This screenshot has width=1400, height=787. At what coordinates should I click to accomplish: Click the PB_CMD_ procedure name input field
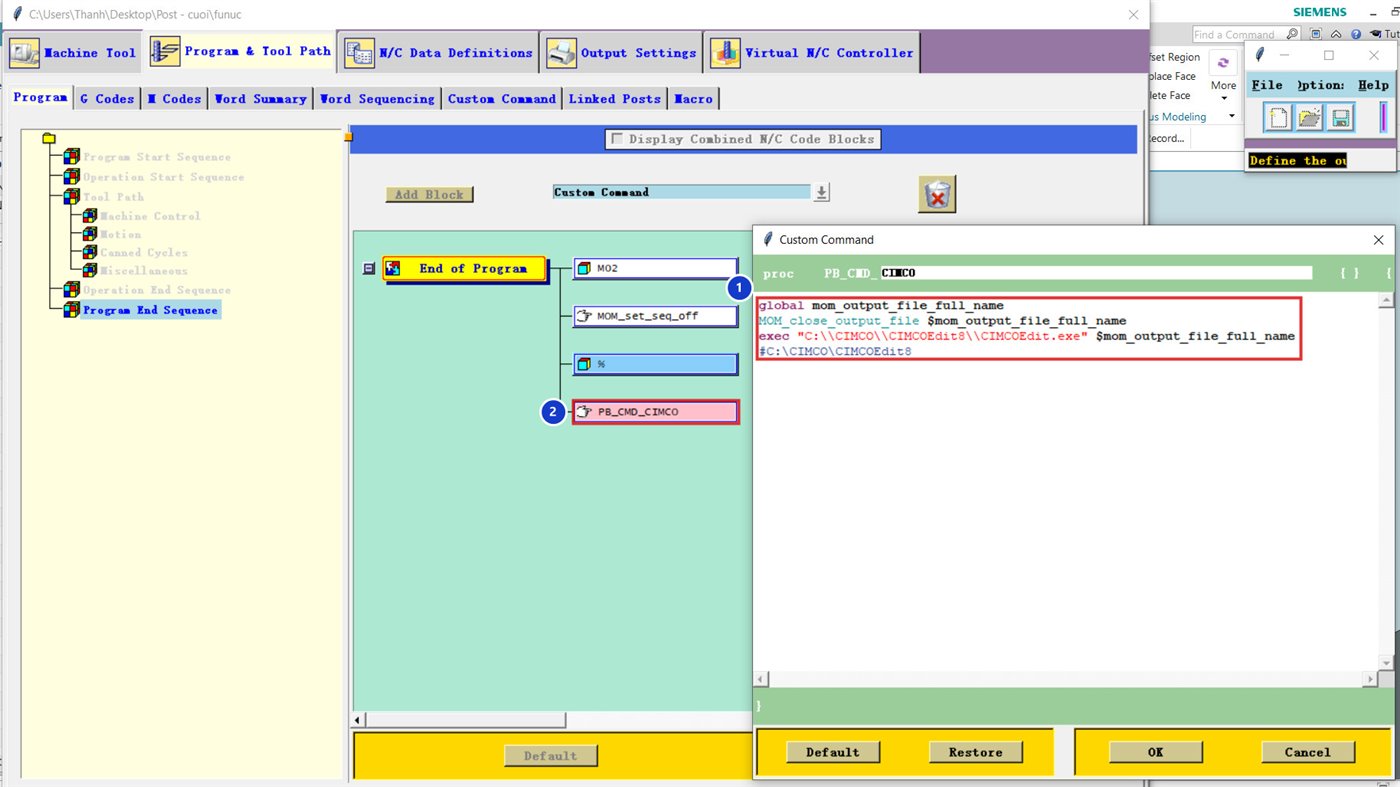point(1096,273)
